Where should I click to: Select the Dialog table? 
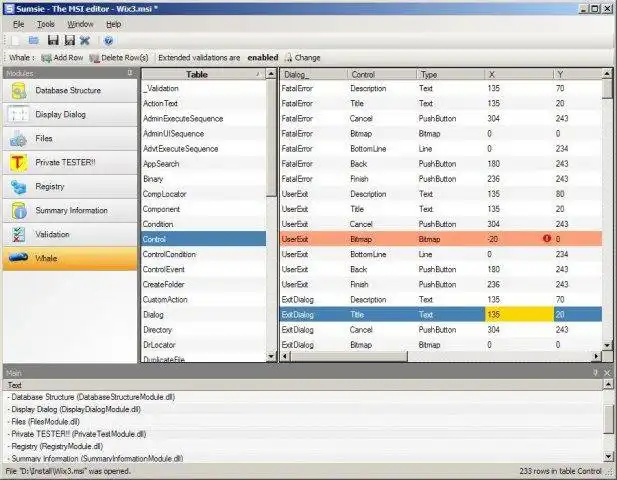coord(203,315)
